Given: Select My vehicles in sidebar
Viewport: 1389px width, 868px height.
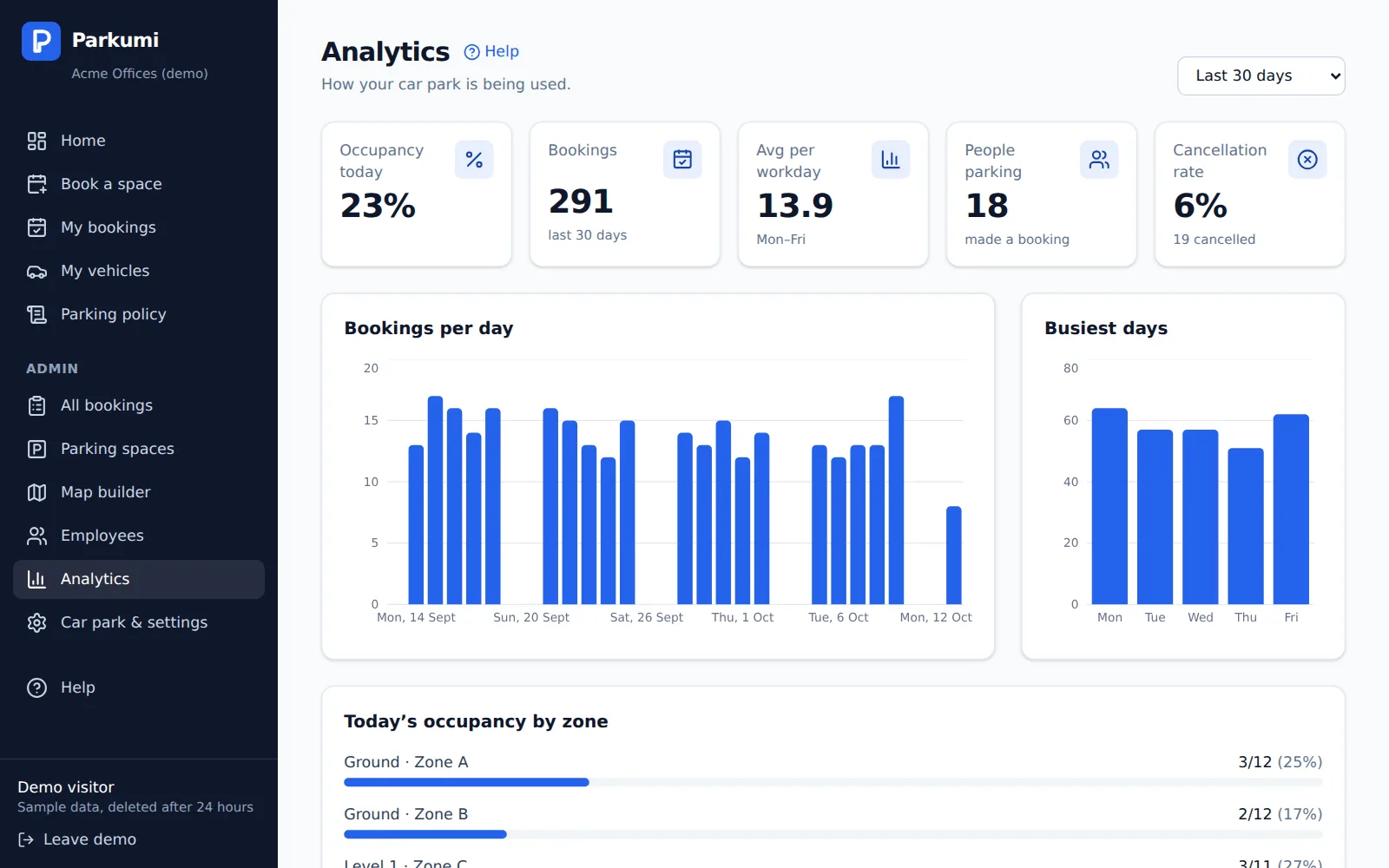Looking at the screenshot, I should (x=139, y=271).
